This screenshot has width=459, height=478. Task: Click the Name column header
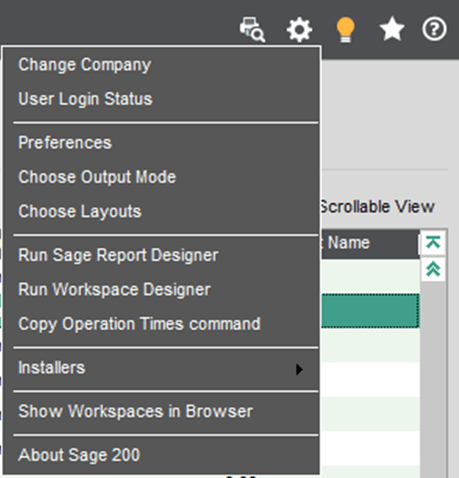click(x=370, y=243)
